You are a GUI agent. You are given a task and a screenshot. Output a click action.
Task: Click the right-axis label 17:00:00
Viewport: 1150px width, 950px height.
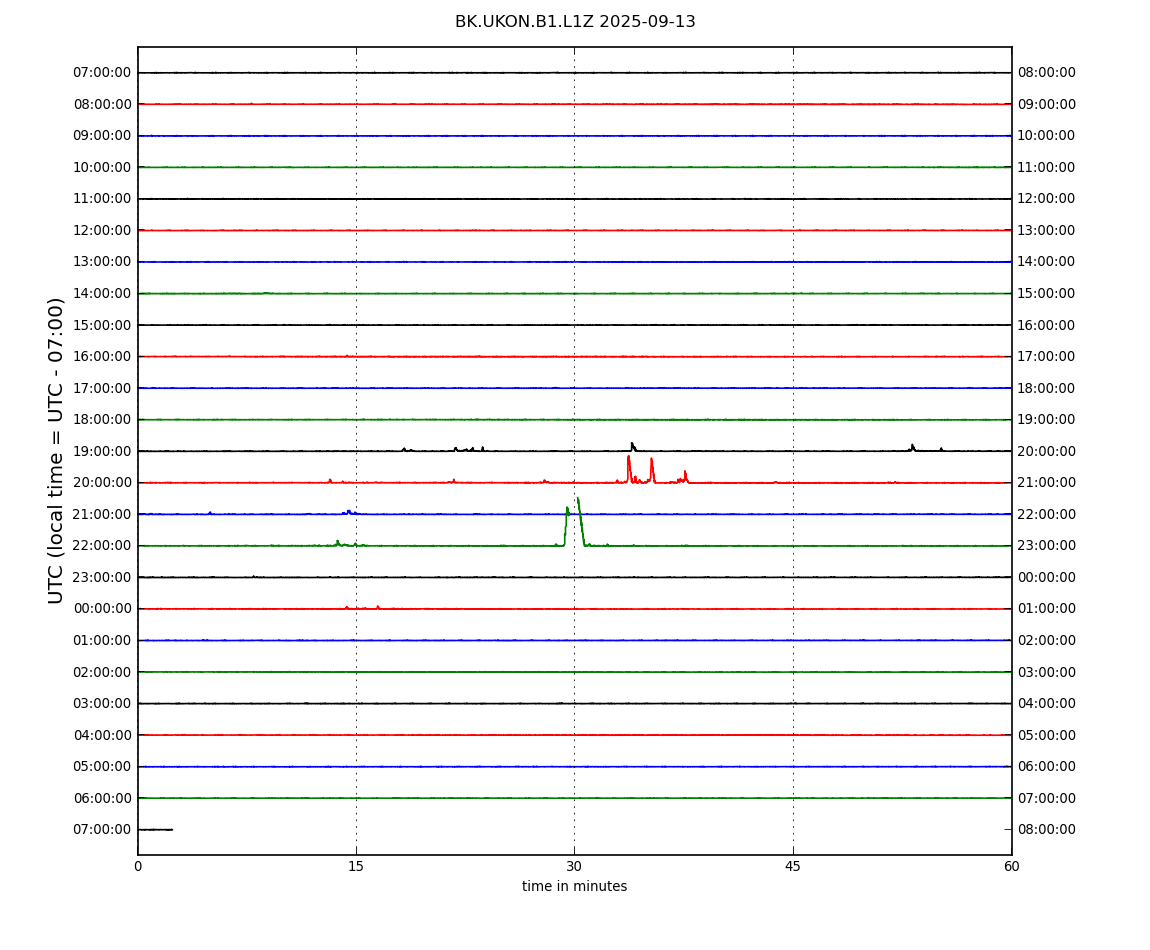(1047, 357)
